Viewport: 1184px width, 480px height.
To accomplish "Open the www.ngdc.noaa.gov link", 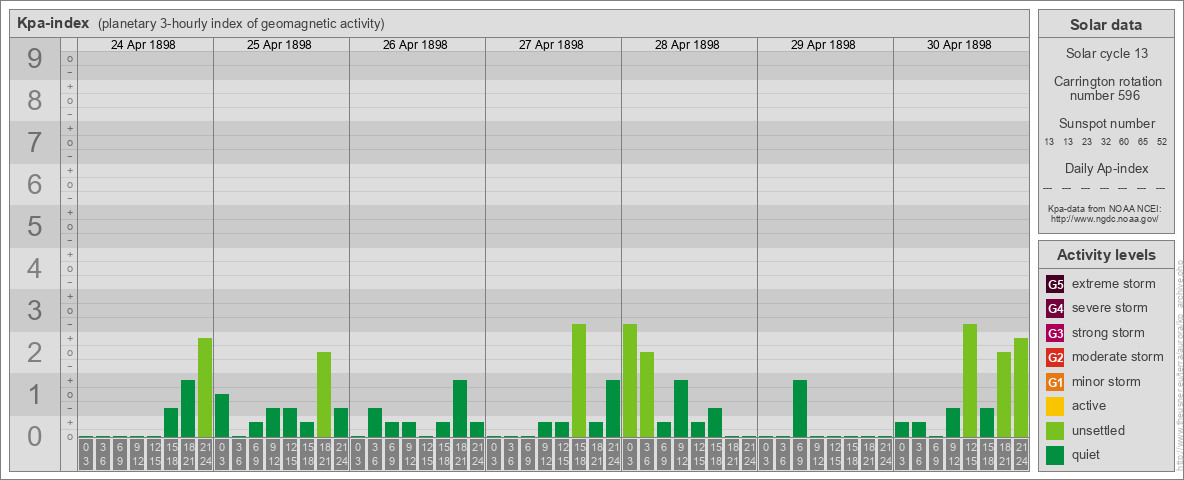I will tap(1103, 218).
